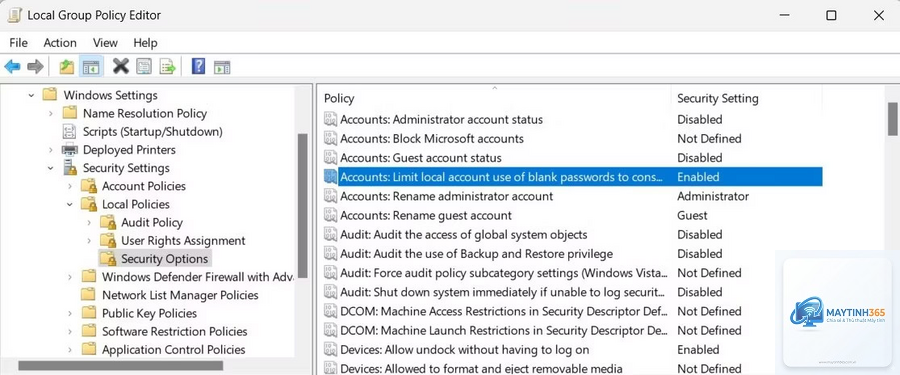Select User Rights Assignment tree item
The width and height of the screenshot is (900, 375).
click(x=183, y=241)
